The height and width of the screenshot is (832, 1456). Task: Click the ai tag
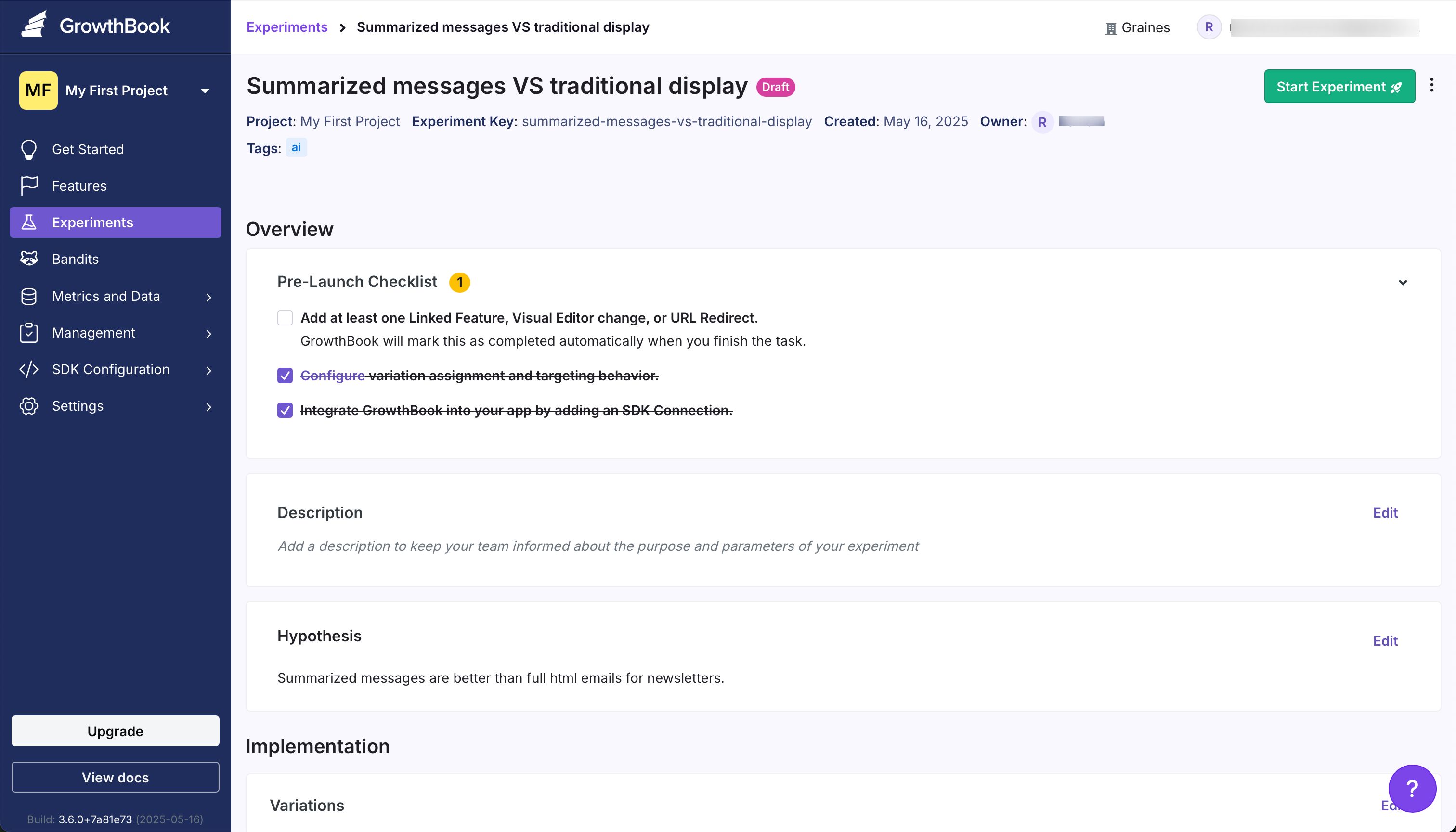(x=296, y=147)
